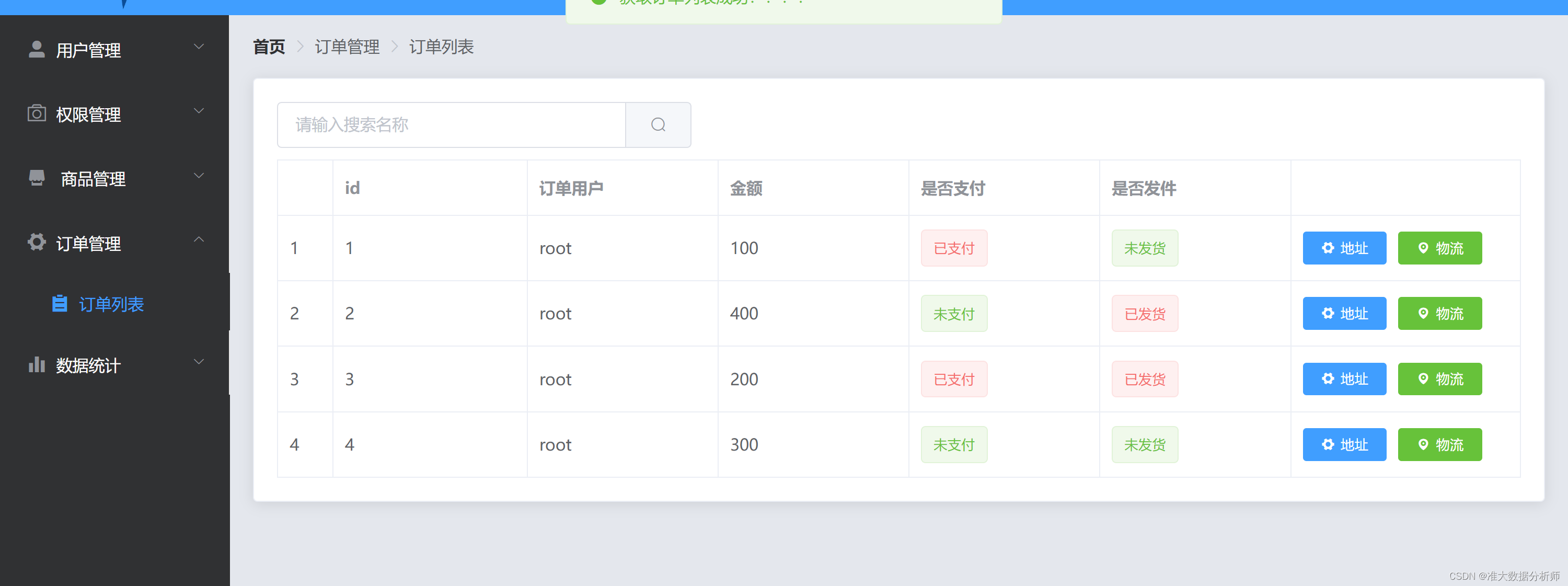Click 物流 button for order 300
This screenshot has height=586, width=1568.
(x=1439, y=445)
